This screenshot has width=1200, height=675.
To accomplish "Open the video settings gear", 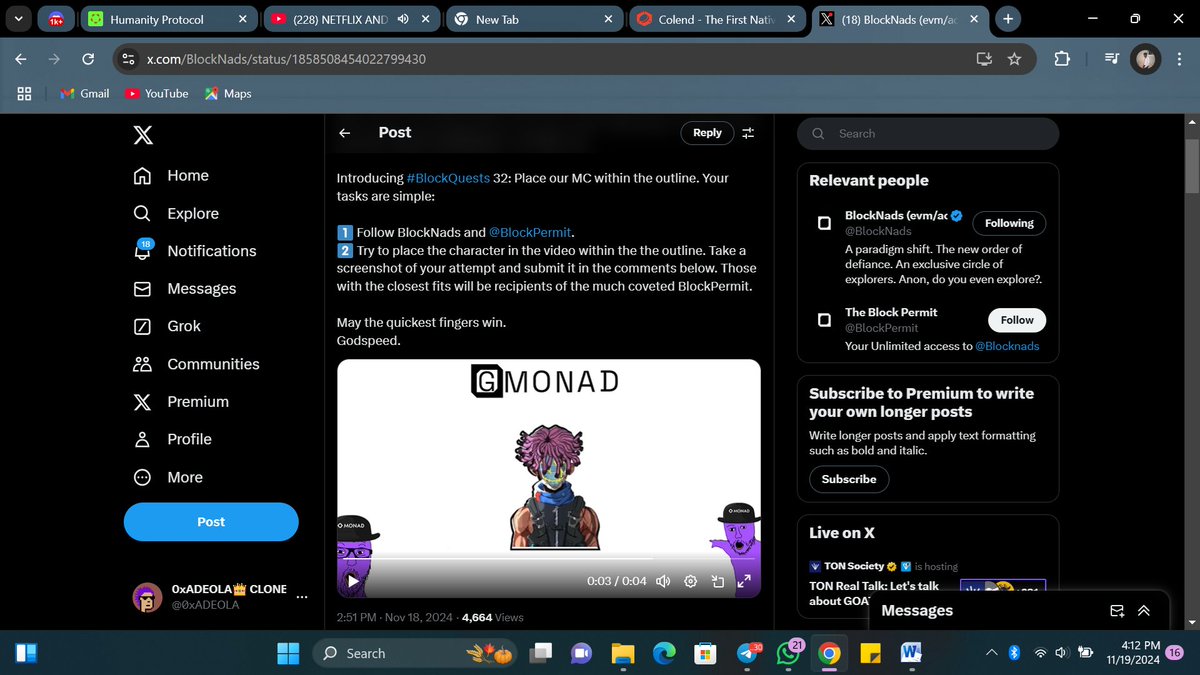I will 690,581.
